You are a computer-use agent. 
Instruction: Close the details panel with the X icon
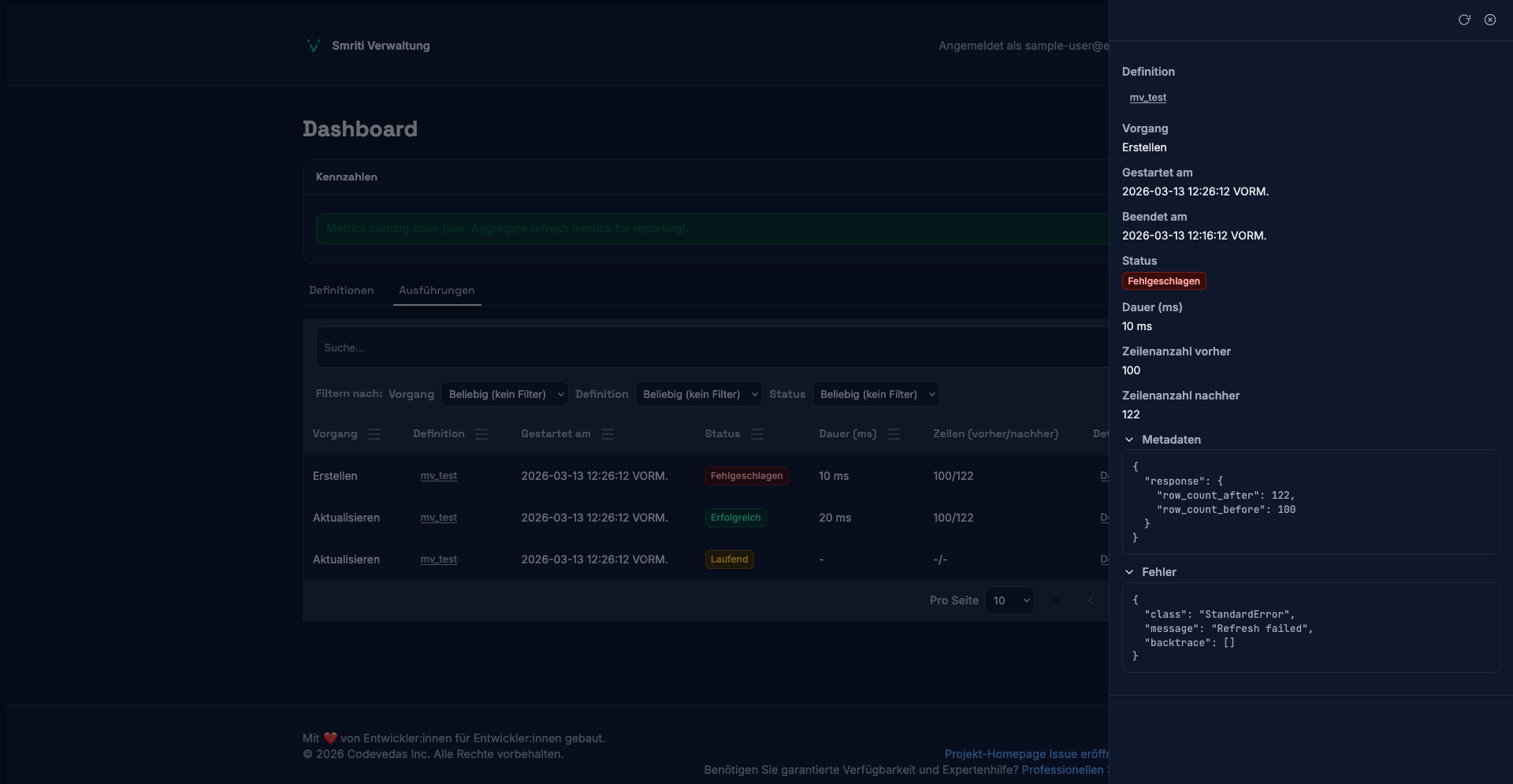tap(1490, 20)
